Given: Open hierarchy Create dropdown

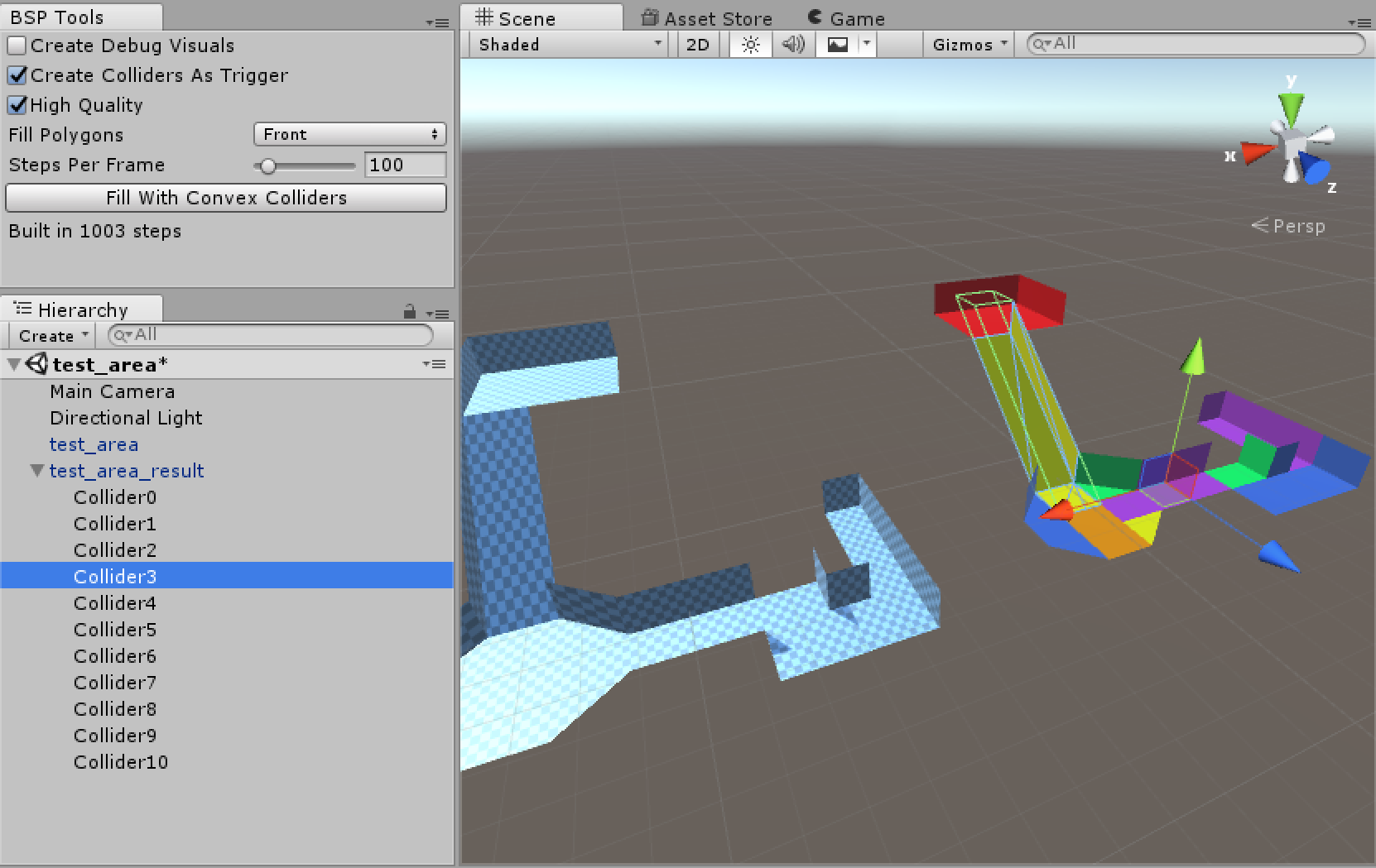Looking at the screenshot, I should (x=53, y=336).
